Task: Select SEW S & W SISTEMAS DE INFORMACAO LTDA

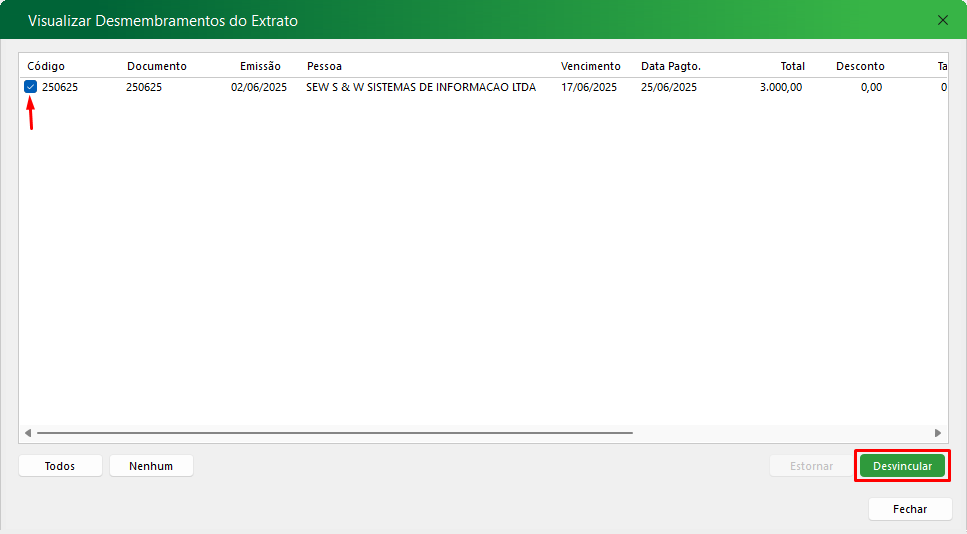Action: click(x=421, y=87)
